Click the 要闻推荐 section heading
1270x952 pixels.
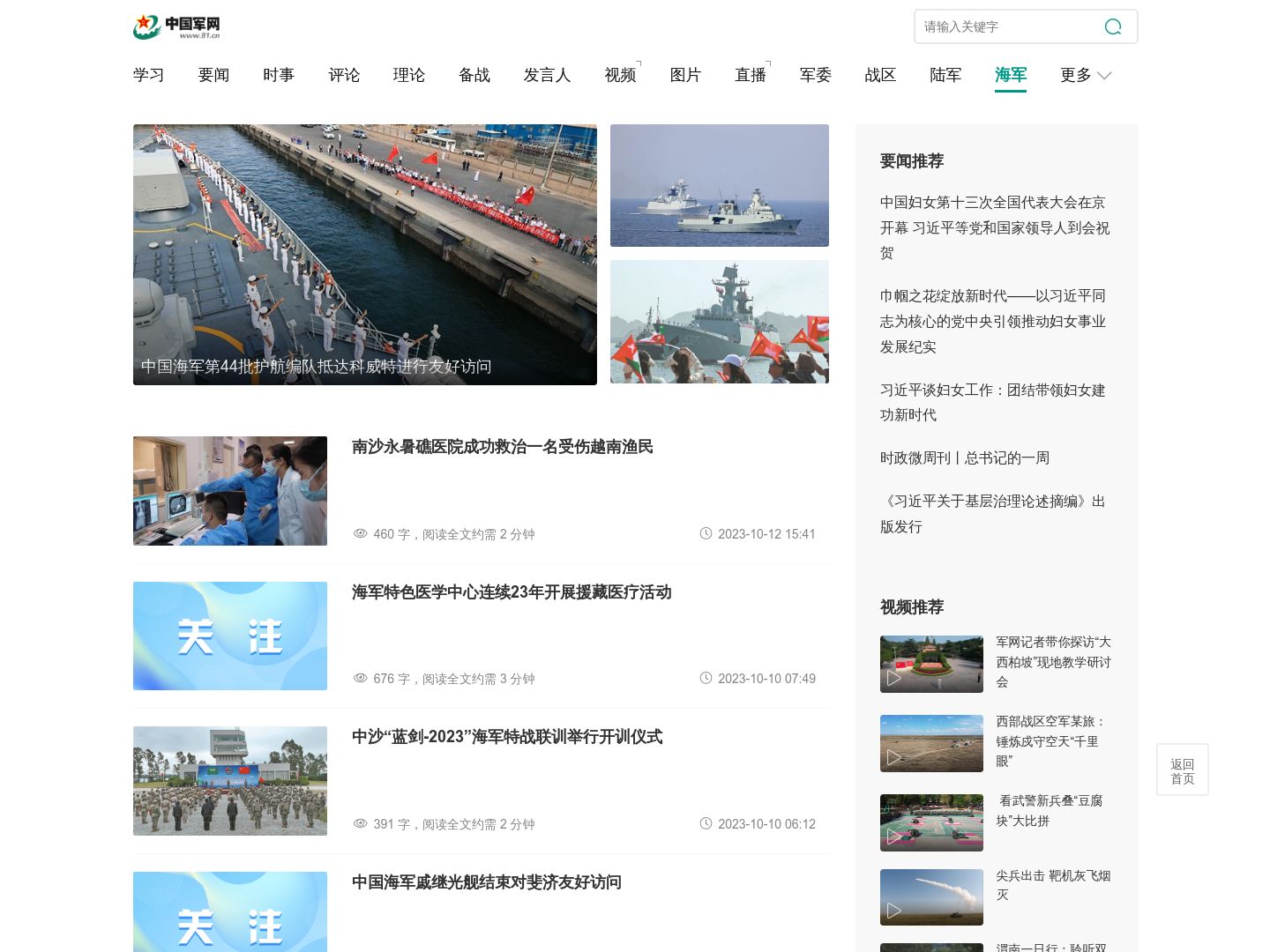pyautogui.click(x=912, y=161)
